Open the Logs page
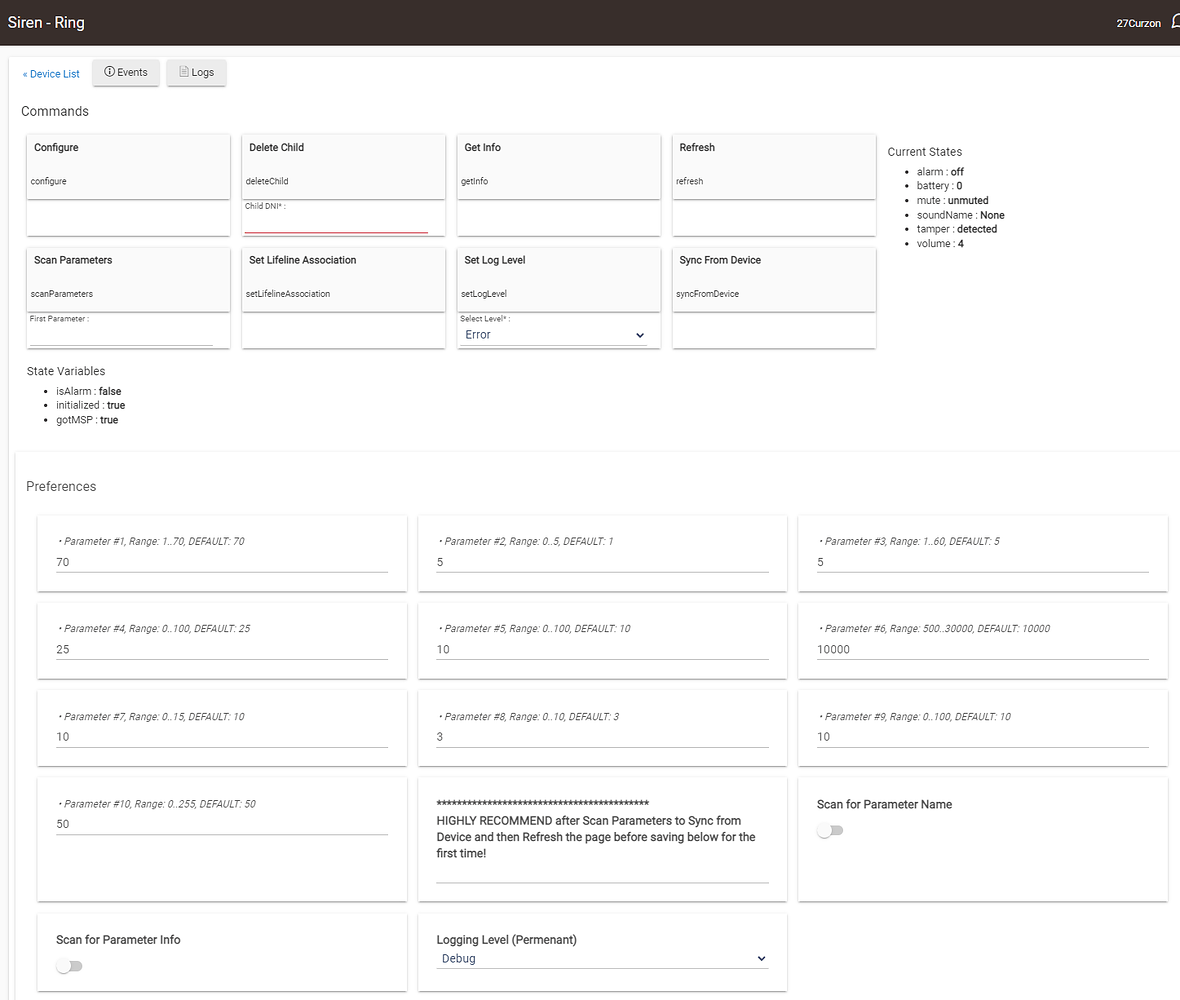The image size is (1180, 1000). 196,73
